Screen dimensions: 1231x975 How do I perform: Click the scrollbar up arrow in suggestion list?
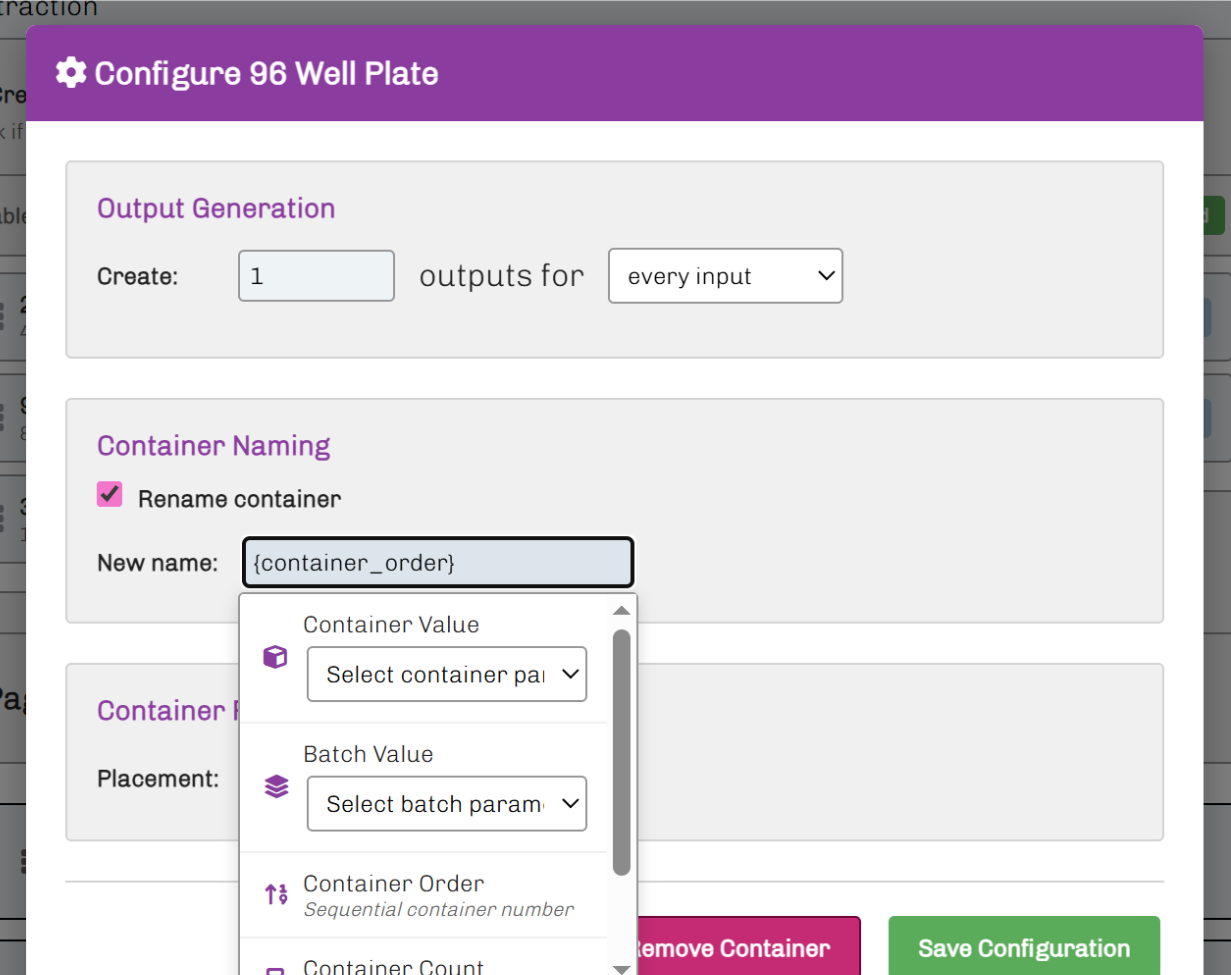[x=621, y=610]
